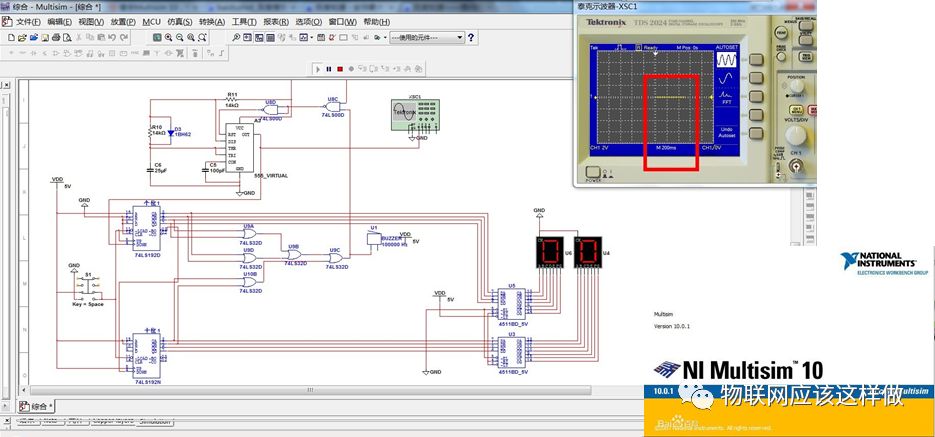The image size is (935, 437).
Task: Select the 74LS192N counter label
Action: (148, 380)
